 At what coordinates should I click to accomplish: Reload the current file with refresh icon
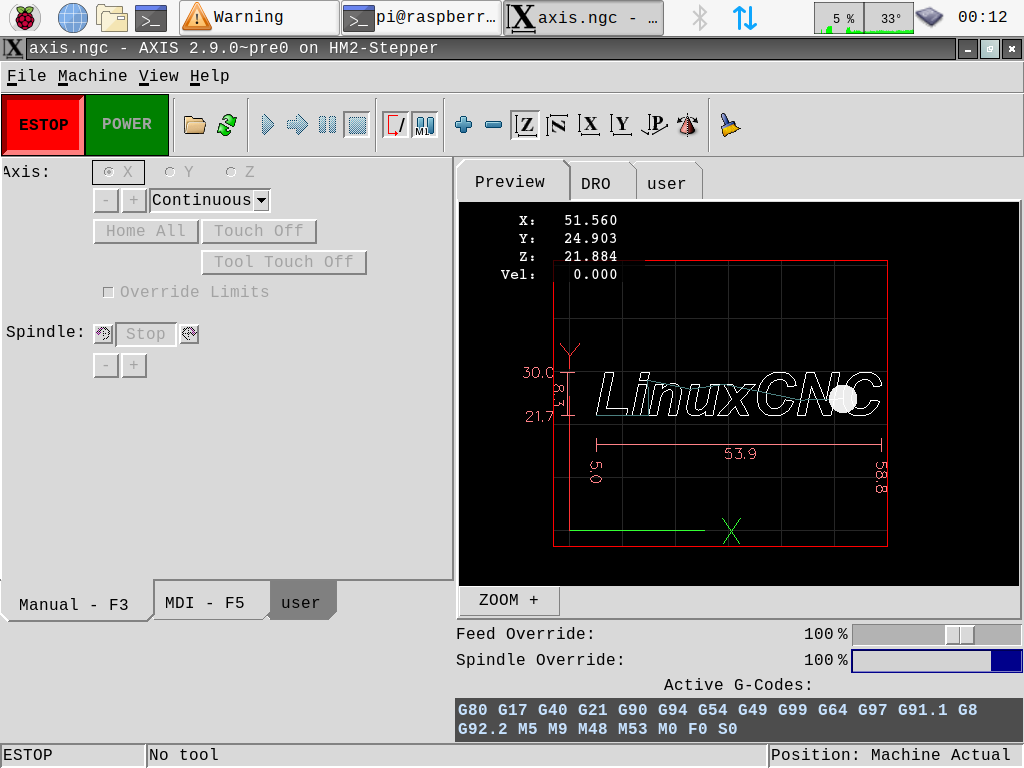pyautogui.click(x=227, y=125)
